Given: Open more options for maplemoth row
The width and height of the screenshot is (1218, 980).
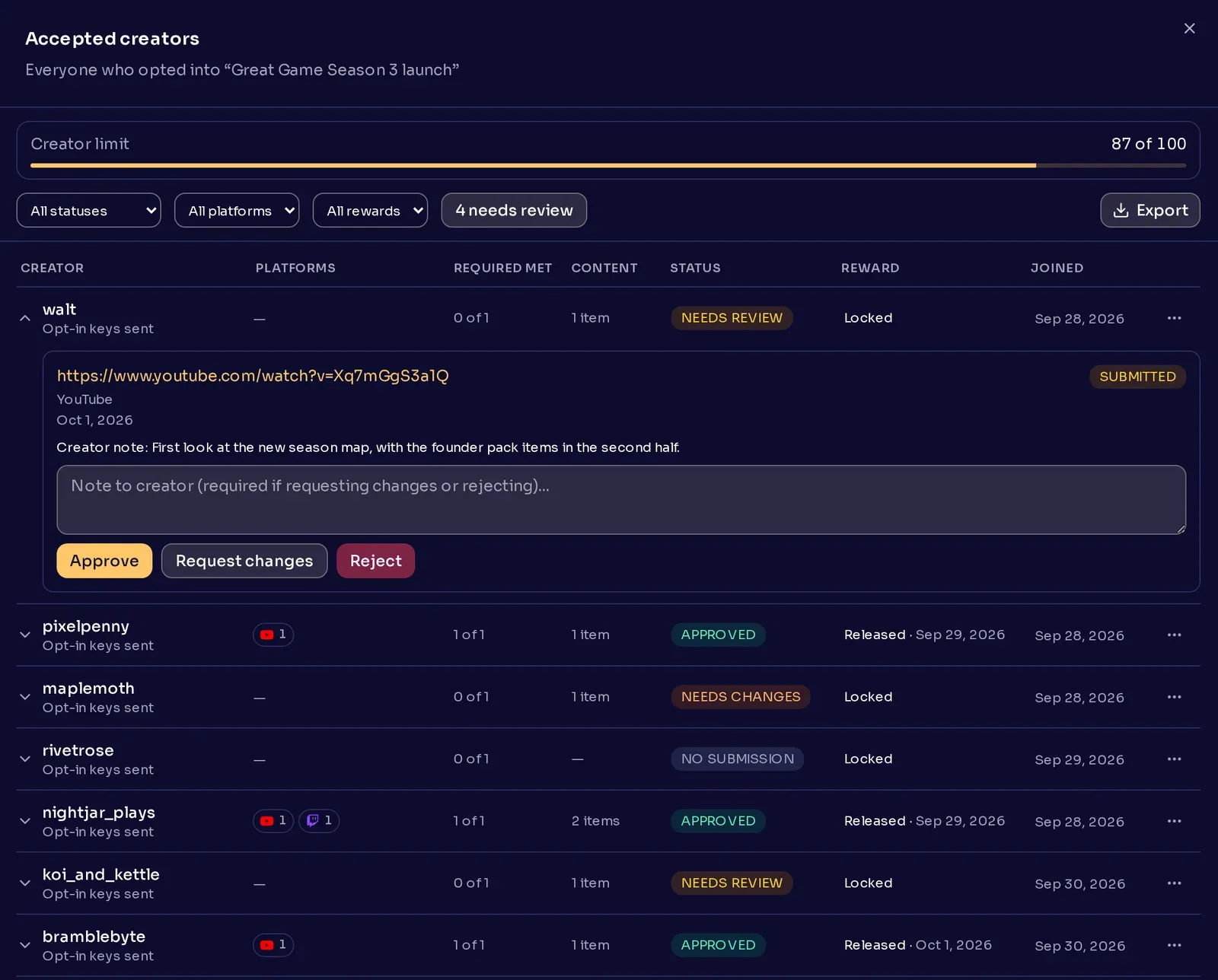Looking at the screenshot, I should click(1174, 697).
